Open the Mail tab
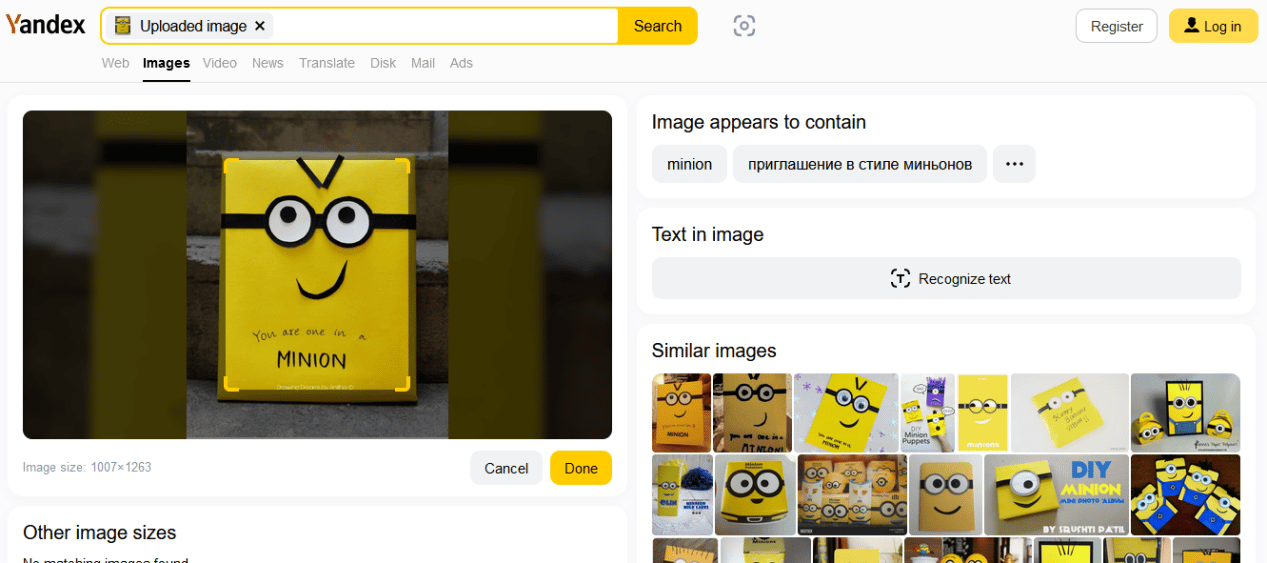Image resolution: width=1267 pixels, height=563 pixels. click(423, 63)
